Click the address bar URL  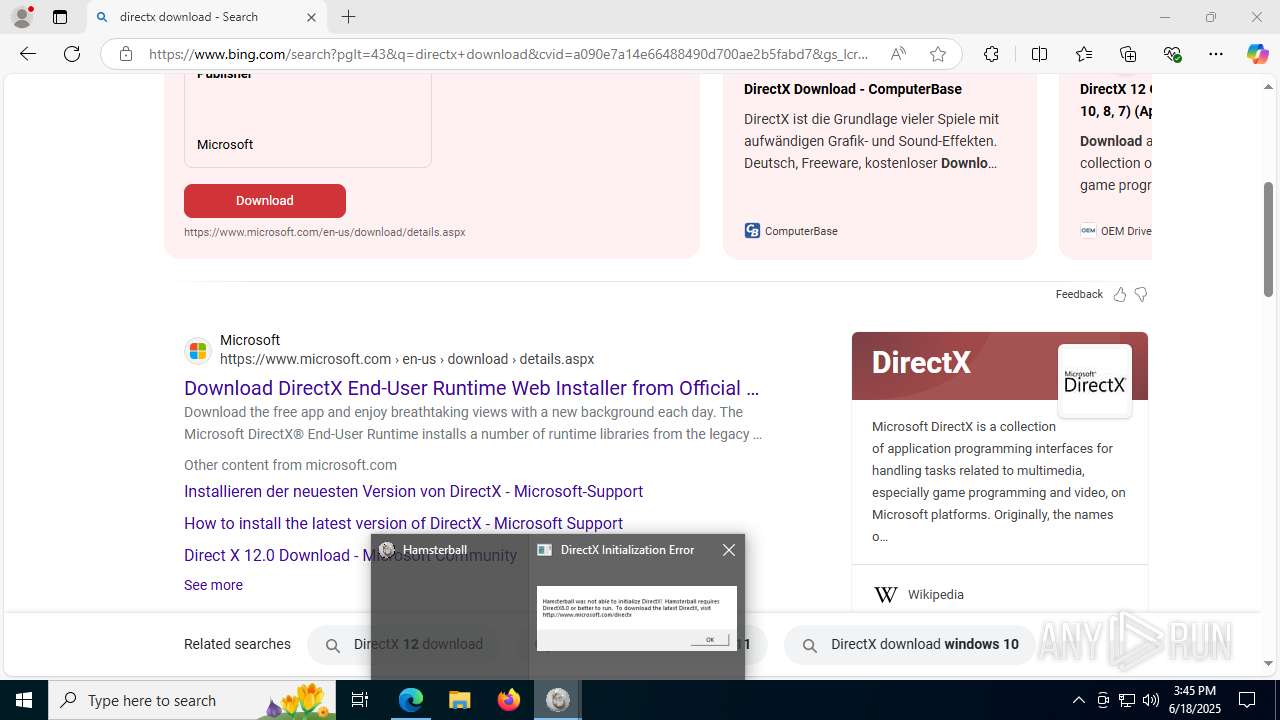coord(509,54)
